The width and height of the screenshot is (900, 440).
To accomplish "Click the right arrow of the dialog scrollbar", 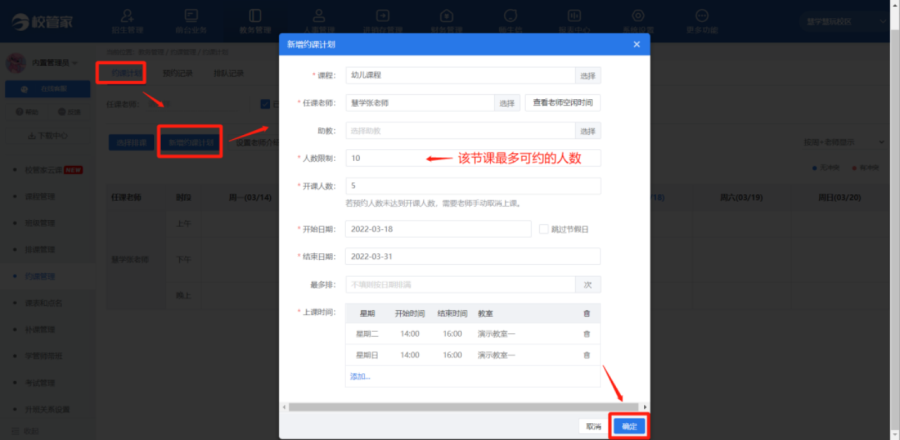I will (x=645, y=407).
